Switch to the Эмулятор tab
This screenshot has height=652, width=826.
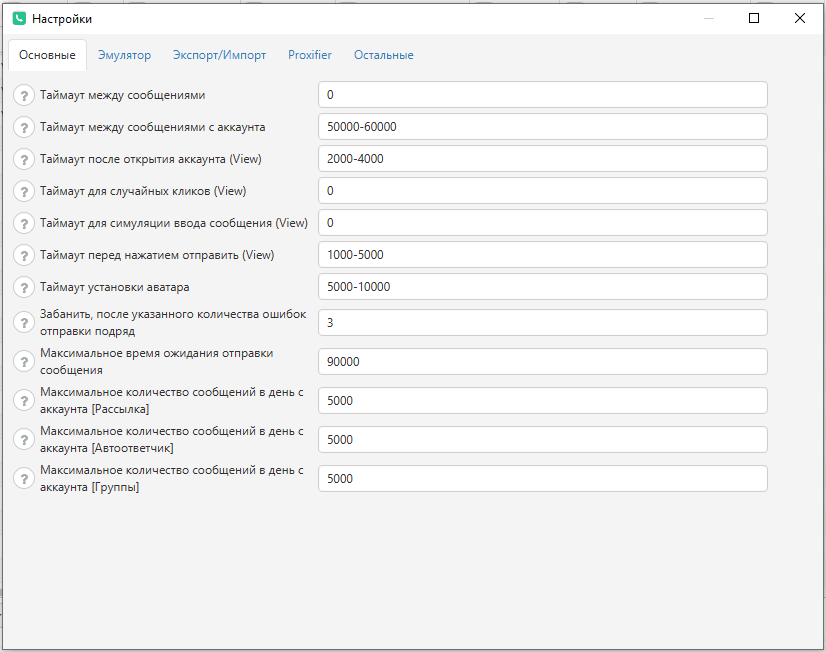[x=124, y=55]
